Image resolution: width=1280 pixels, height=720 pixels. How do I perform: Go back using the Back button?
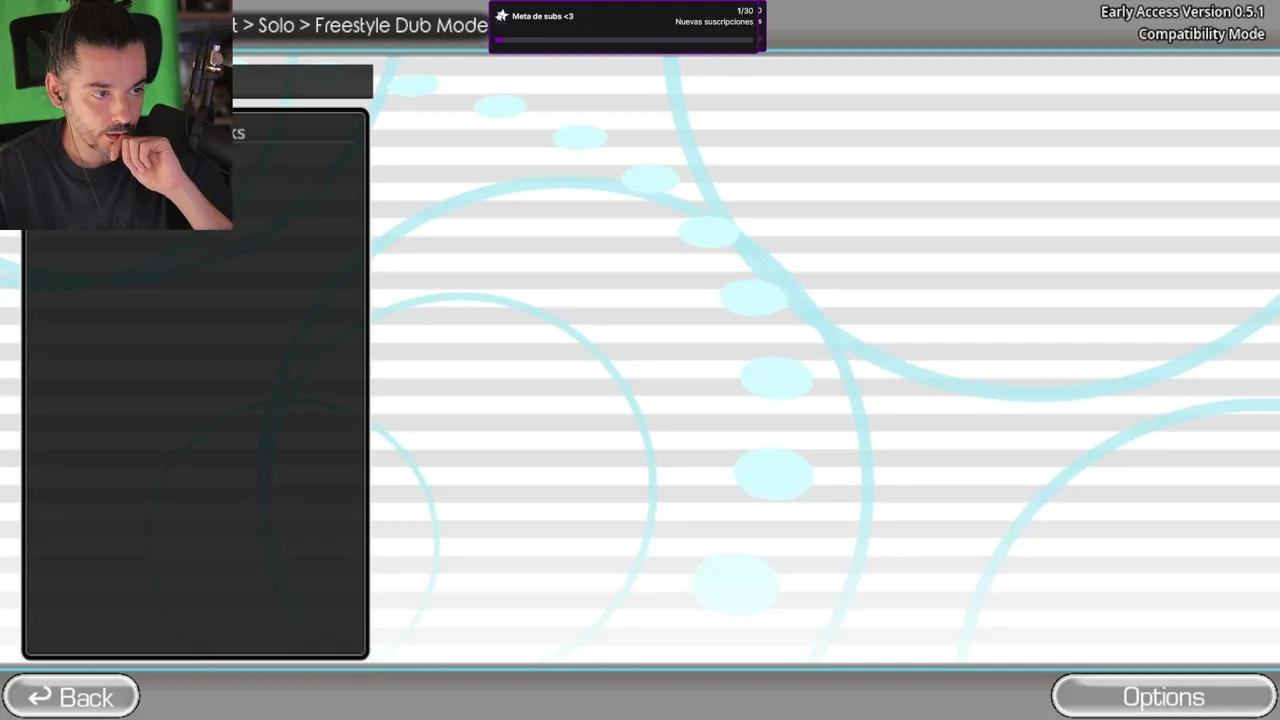(71, 697)
